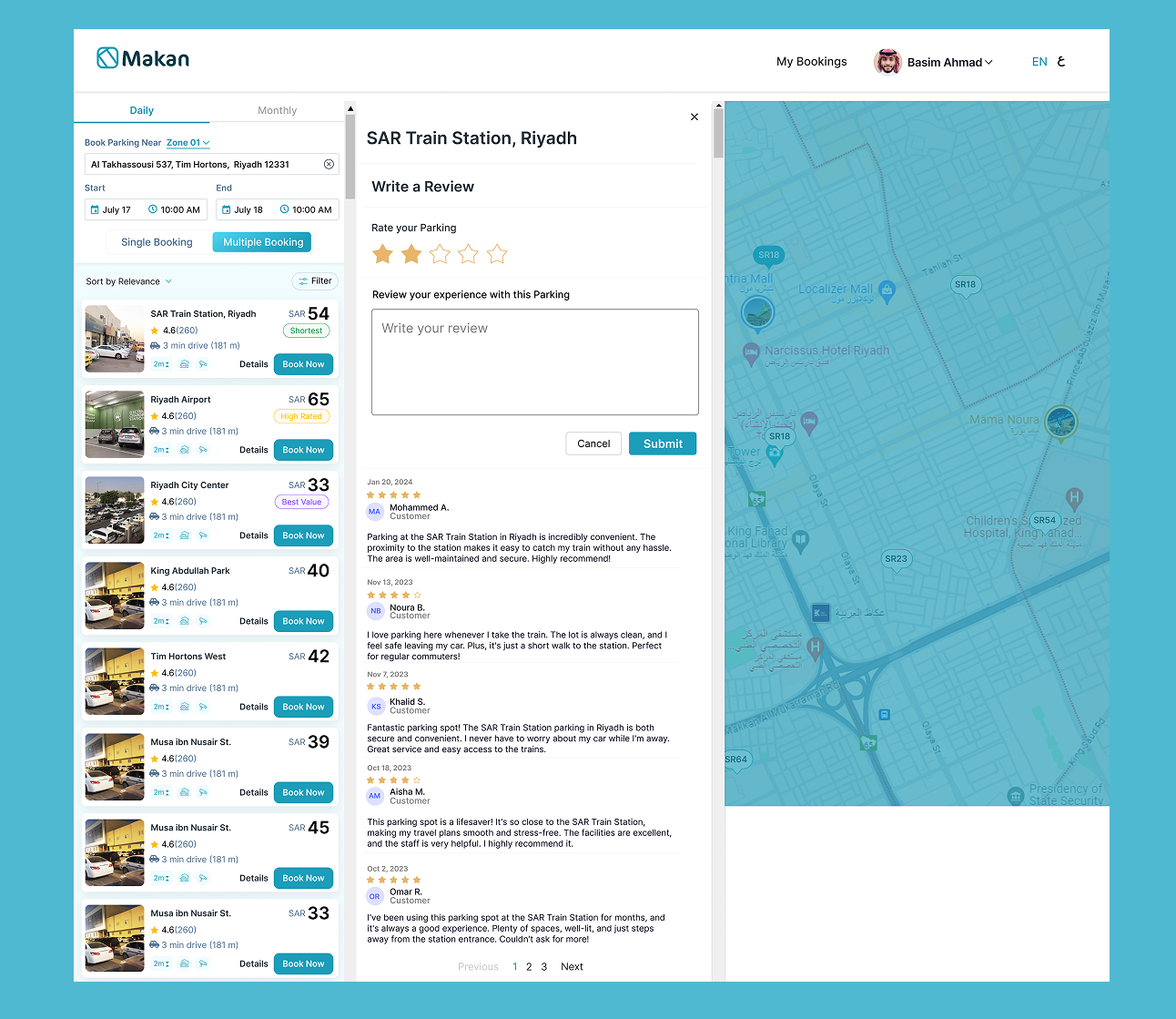
Task: Click the SR23 price pin on map
Action: pos(896,559)
